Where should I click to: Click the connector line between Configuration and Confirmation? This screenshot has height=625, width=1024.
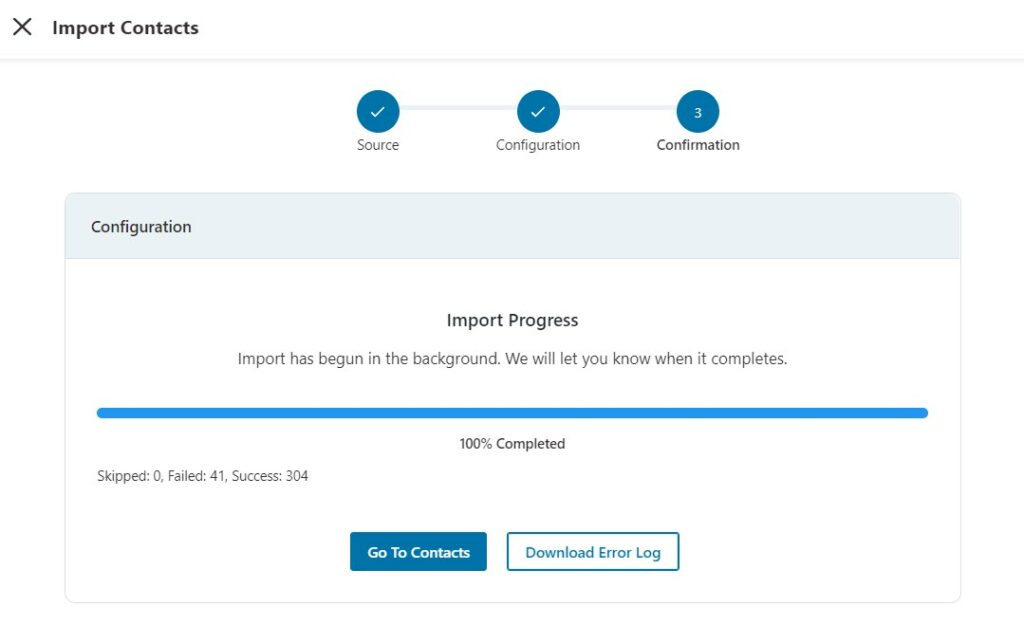(x=618, y=108)
